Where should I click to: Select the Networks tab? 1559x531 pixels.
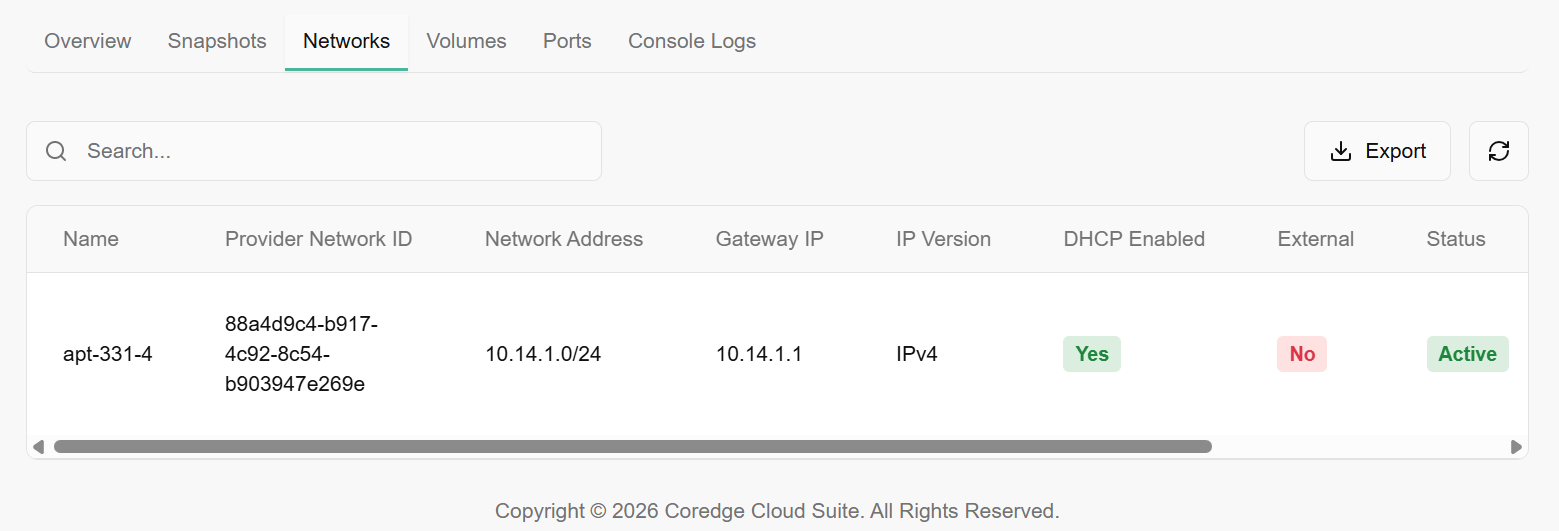346,41
